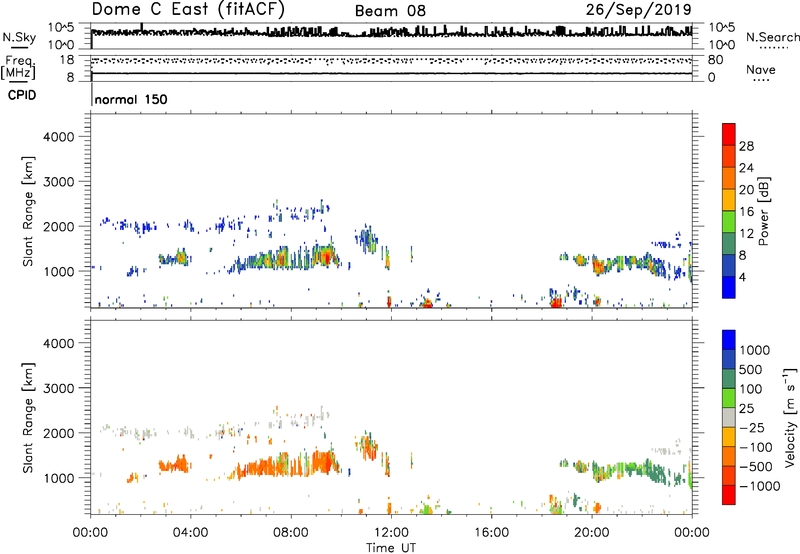This screenshot has height=554, width=800.
Task: Click the light green 12–16 dB Power segment
Action: (x=729, y=222)
